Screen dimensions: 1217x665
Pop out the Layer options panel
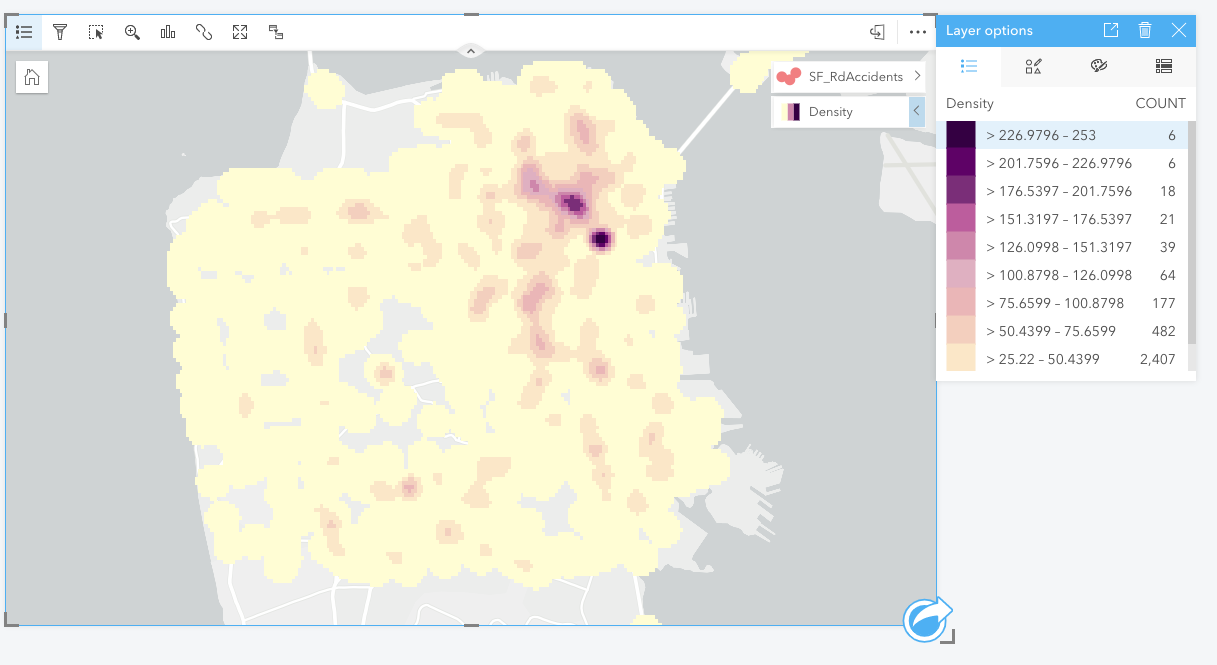pyautogui.click(x=1110, y=30)
